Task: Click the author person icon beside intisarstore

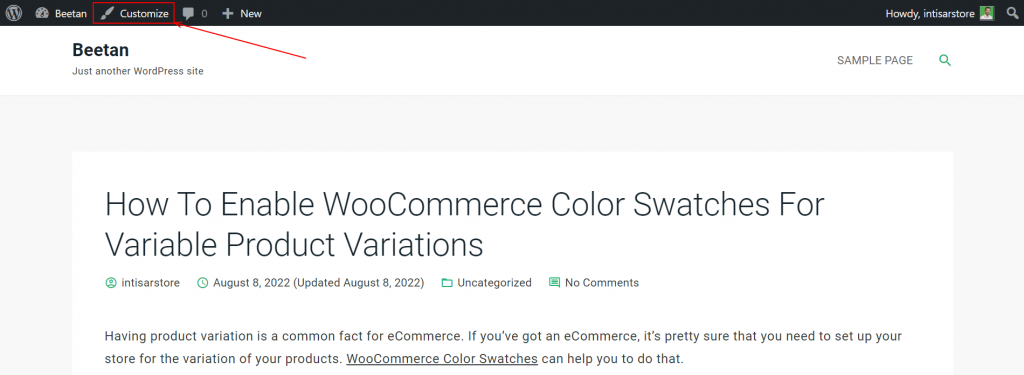Action: [110, 283]
